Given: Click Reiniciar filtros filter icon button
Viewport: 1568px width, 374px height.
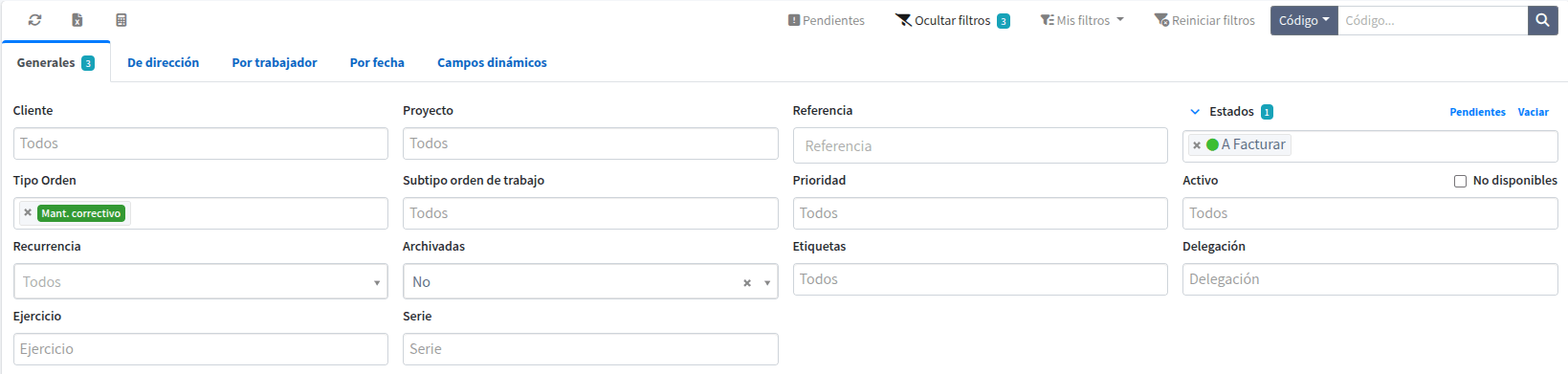Looking at the screenshot, I should [x=1204, y=20].
